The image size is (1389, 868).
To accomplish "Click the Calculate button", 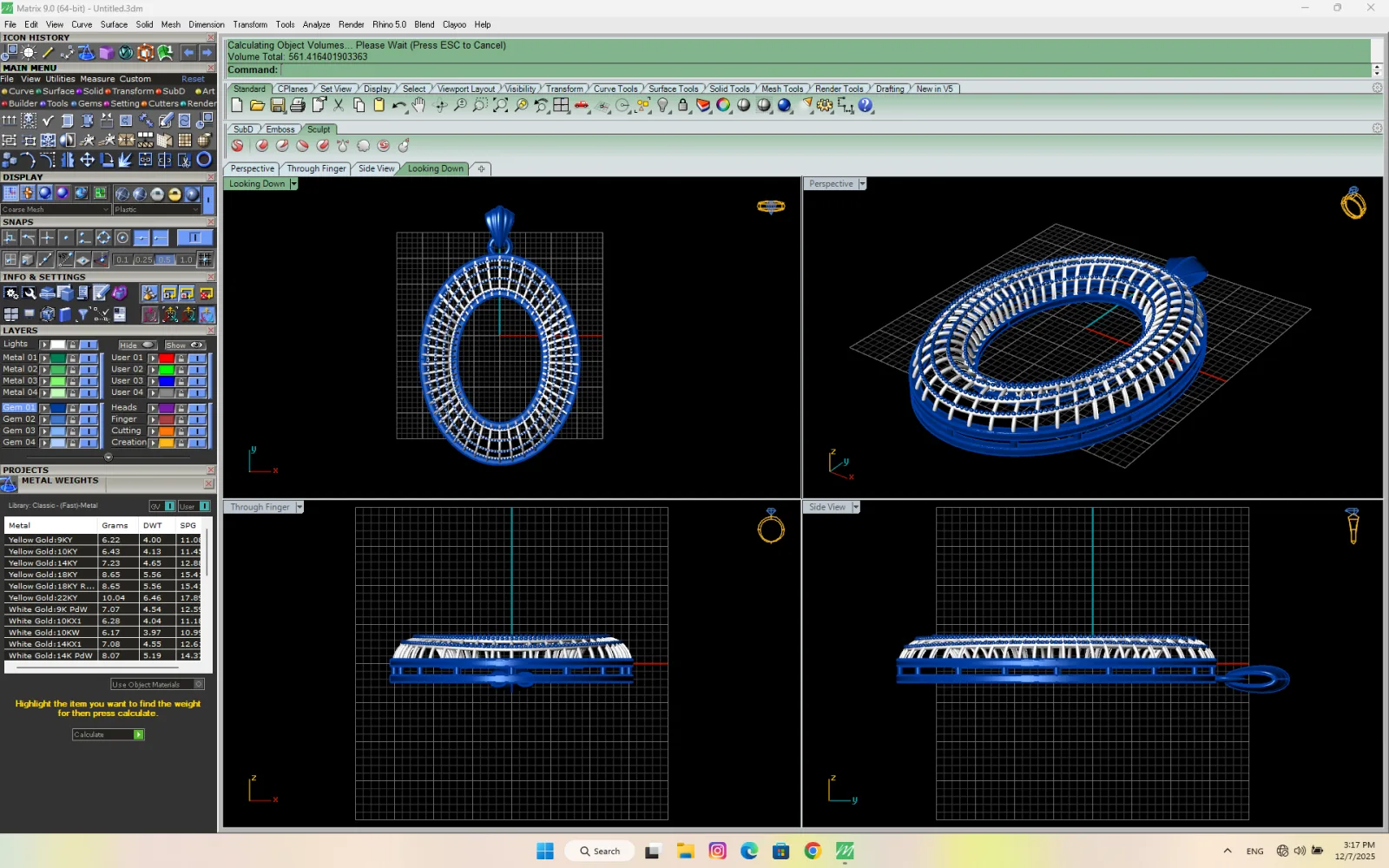I will tap(109, 735).
